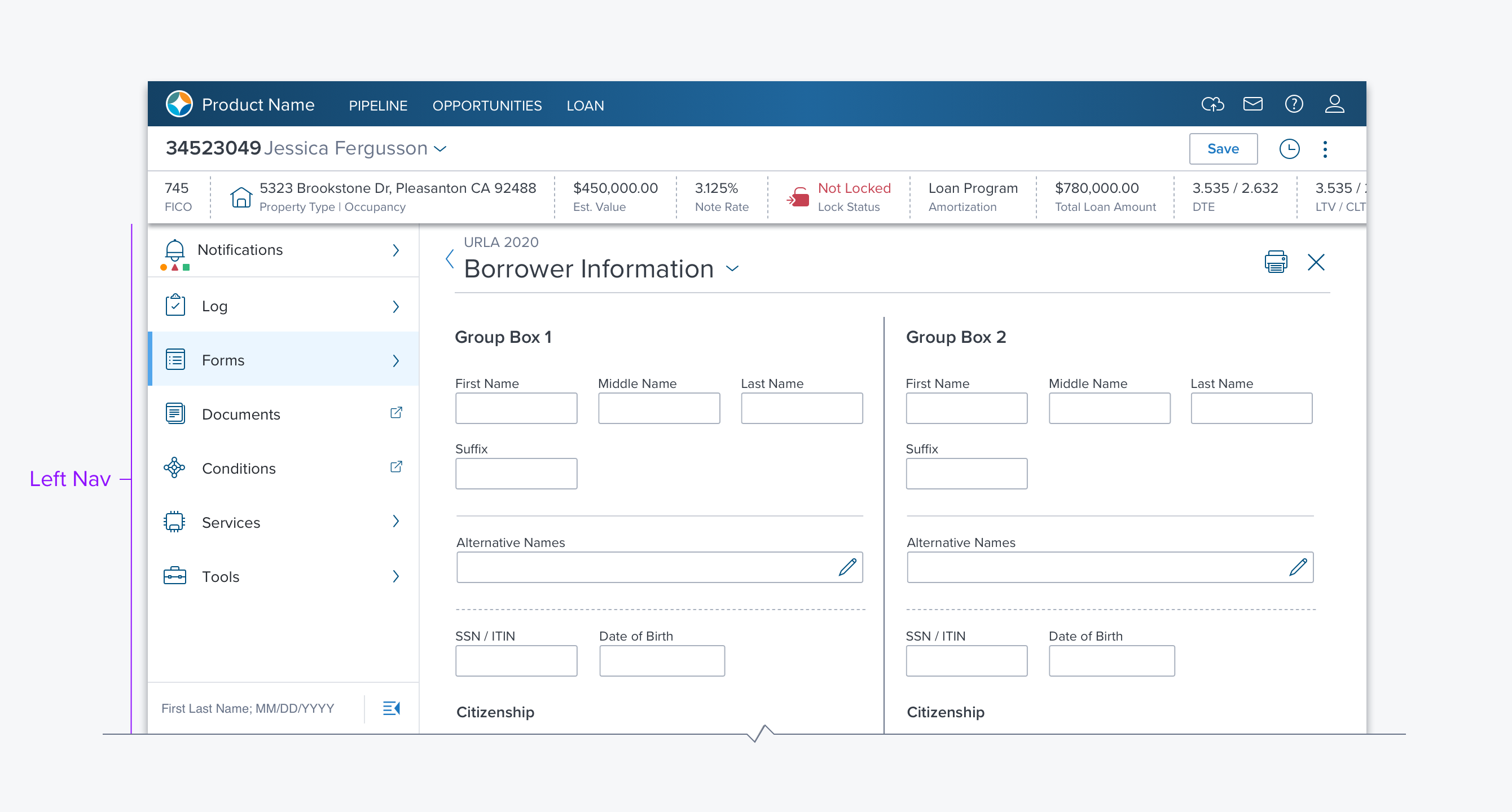Expand the Forms chevron
The width and height of the screenshot is (1512, 812).
(395, 361)
